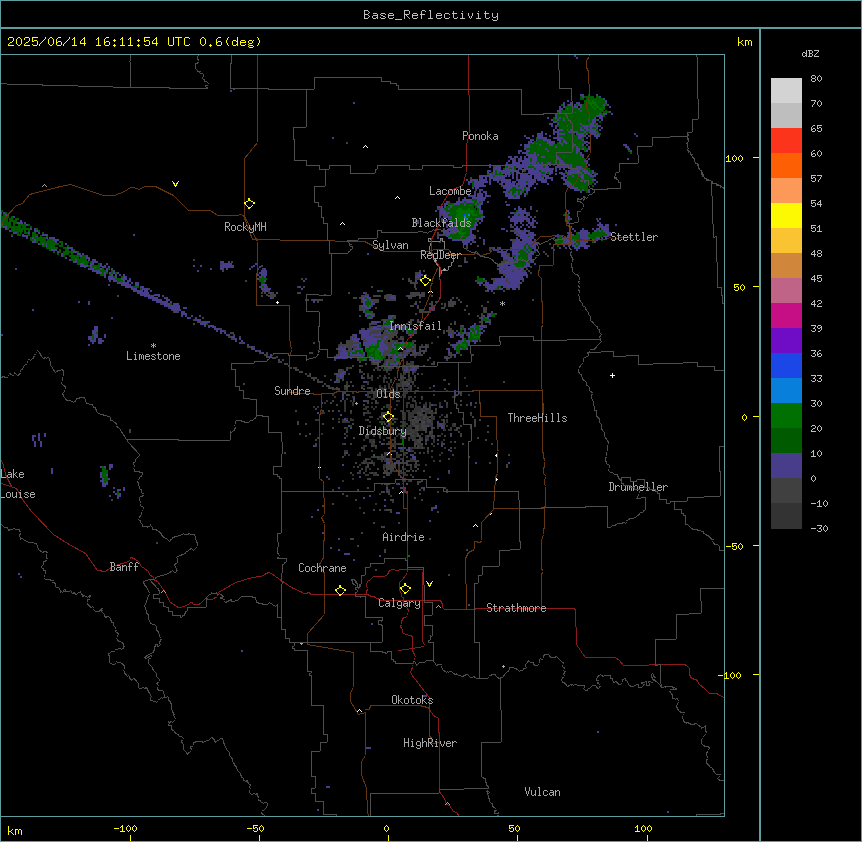Click the Drumheller city label

[638, 487]
